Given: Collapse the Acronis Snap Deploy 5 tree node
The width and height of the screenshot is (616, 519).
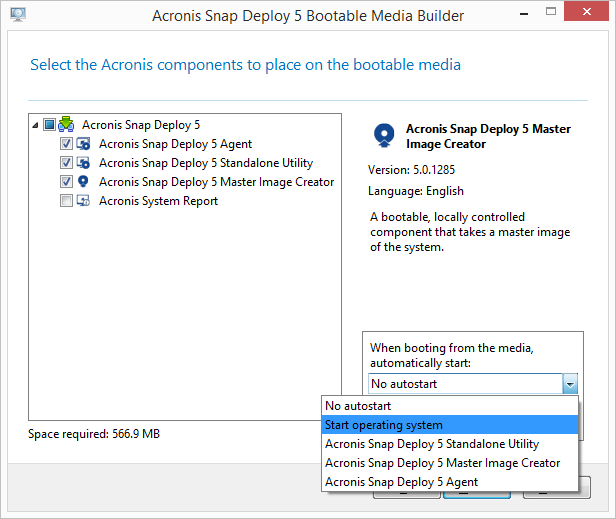Looking at the screenshot, I should [35, 125].
